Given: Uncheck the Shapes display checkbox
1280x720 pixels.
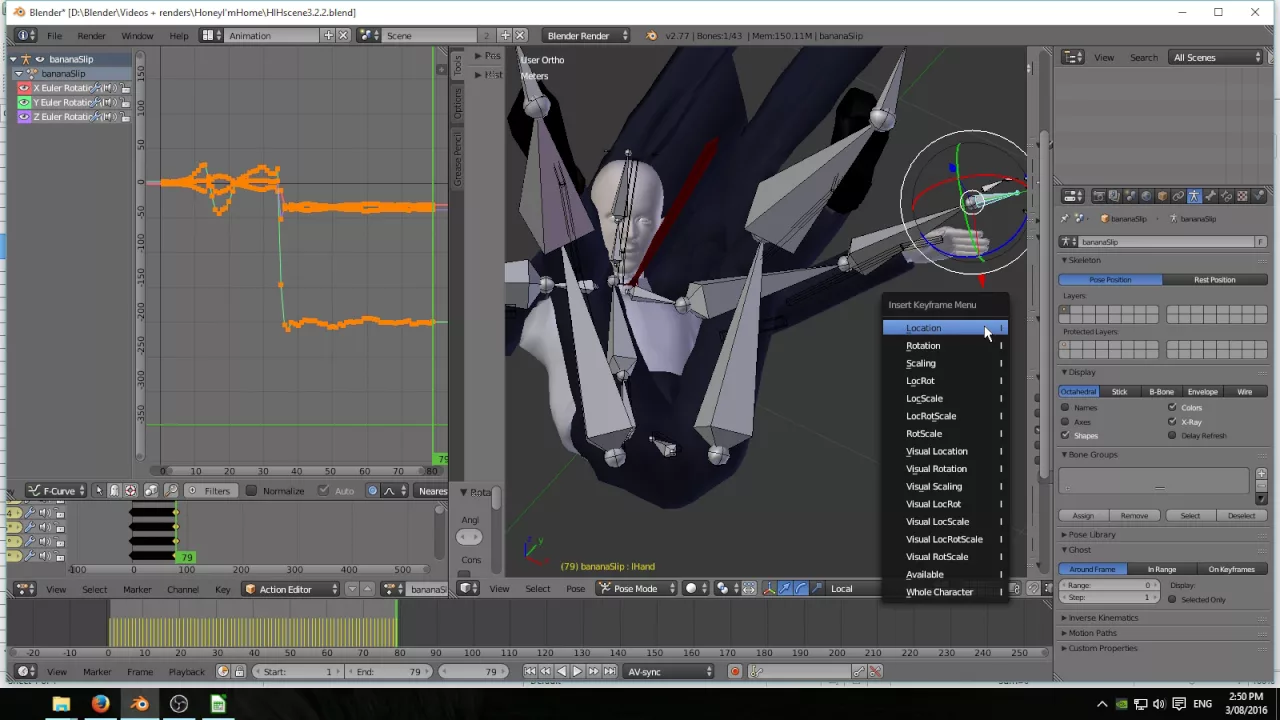Looking at the screenshot, I should 1065,436.
